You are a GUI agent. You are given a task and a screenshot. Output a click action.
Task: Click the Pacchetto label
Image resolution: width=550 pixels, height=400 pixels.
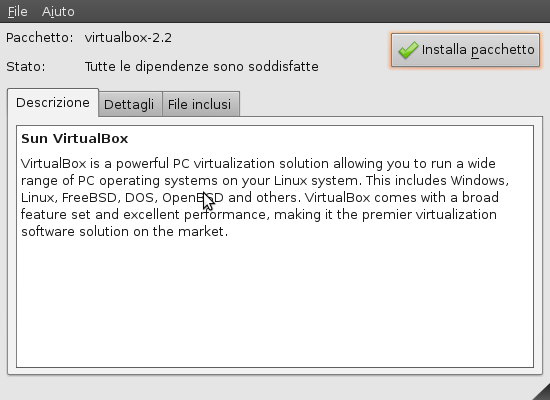(x=40, y=38)
